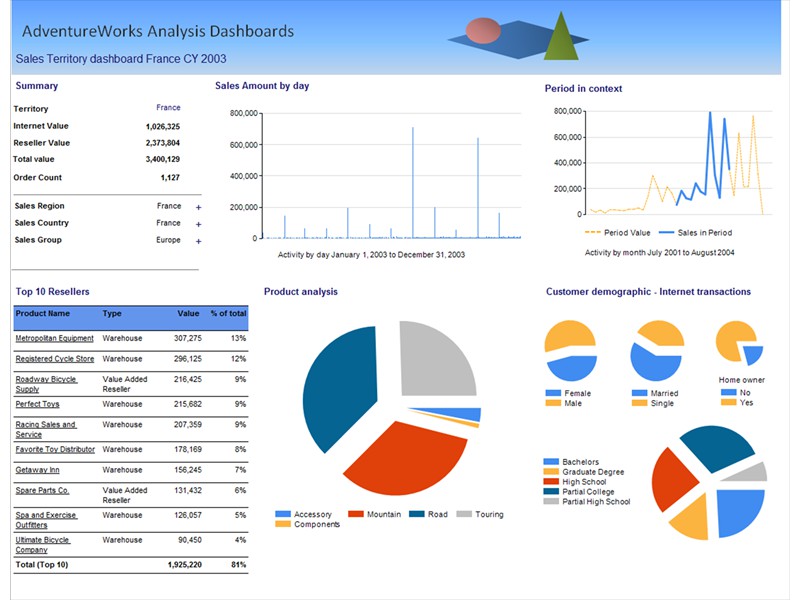Open the Ultimate Bicycle Company link
The image size is (800, 600).
tap(42, 544)
